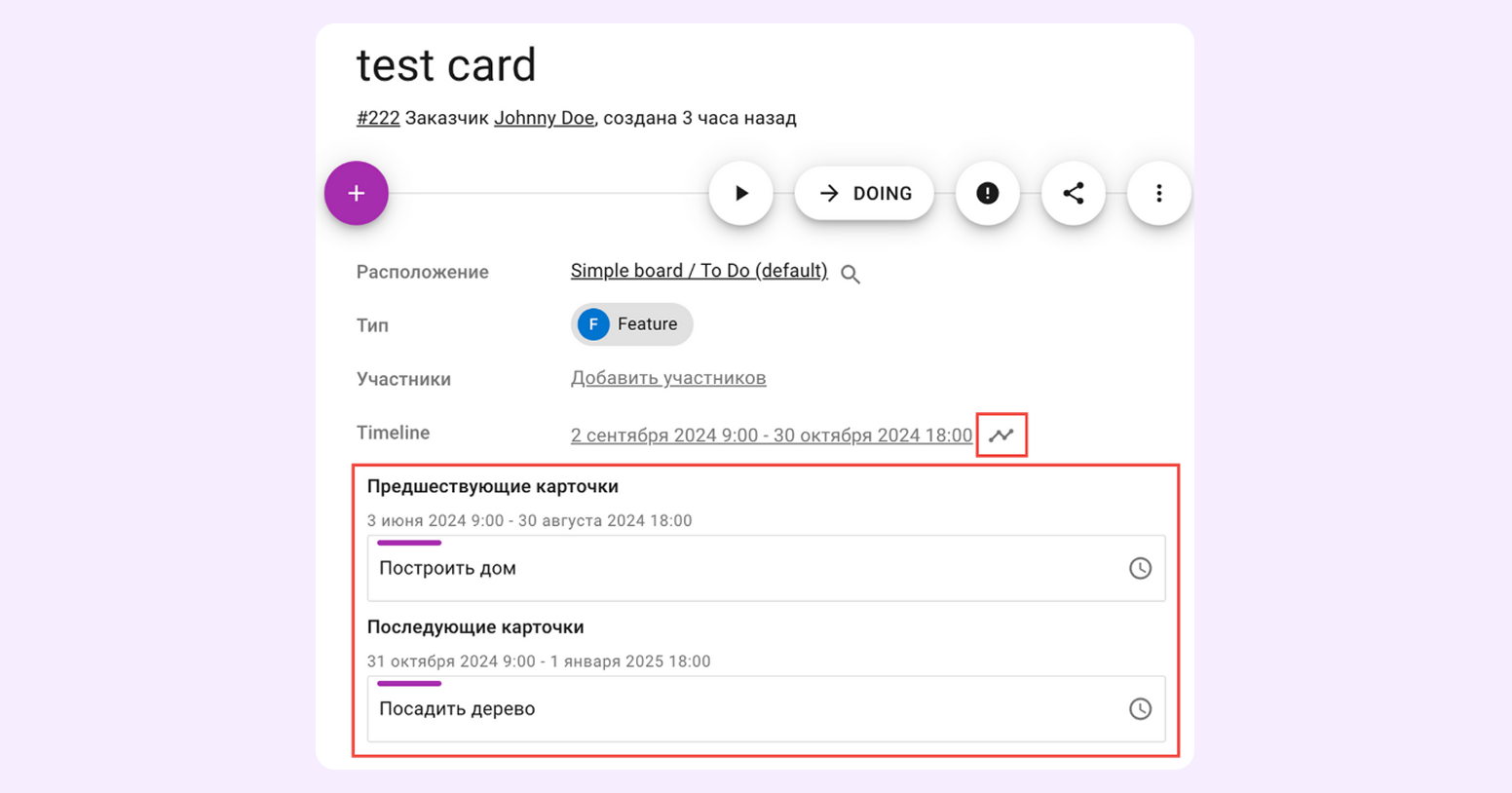Screen dimensions: 1512x793
Task: Click the exclamation block card icon
Action: click(x=988, y=193)
